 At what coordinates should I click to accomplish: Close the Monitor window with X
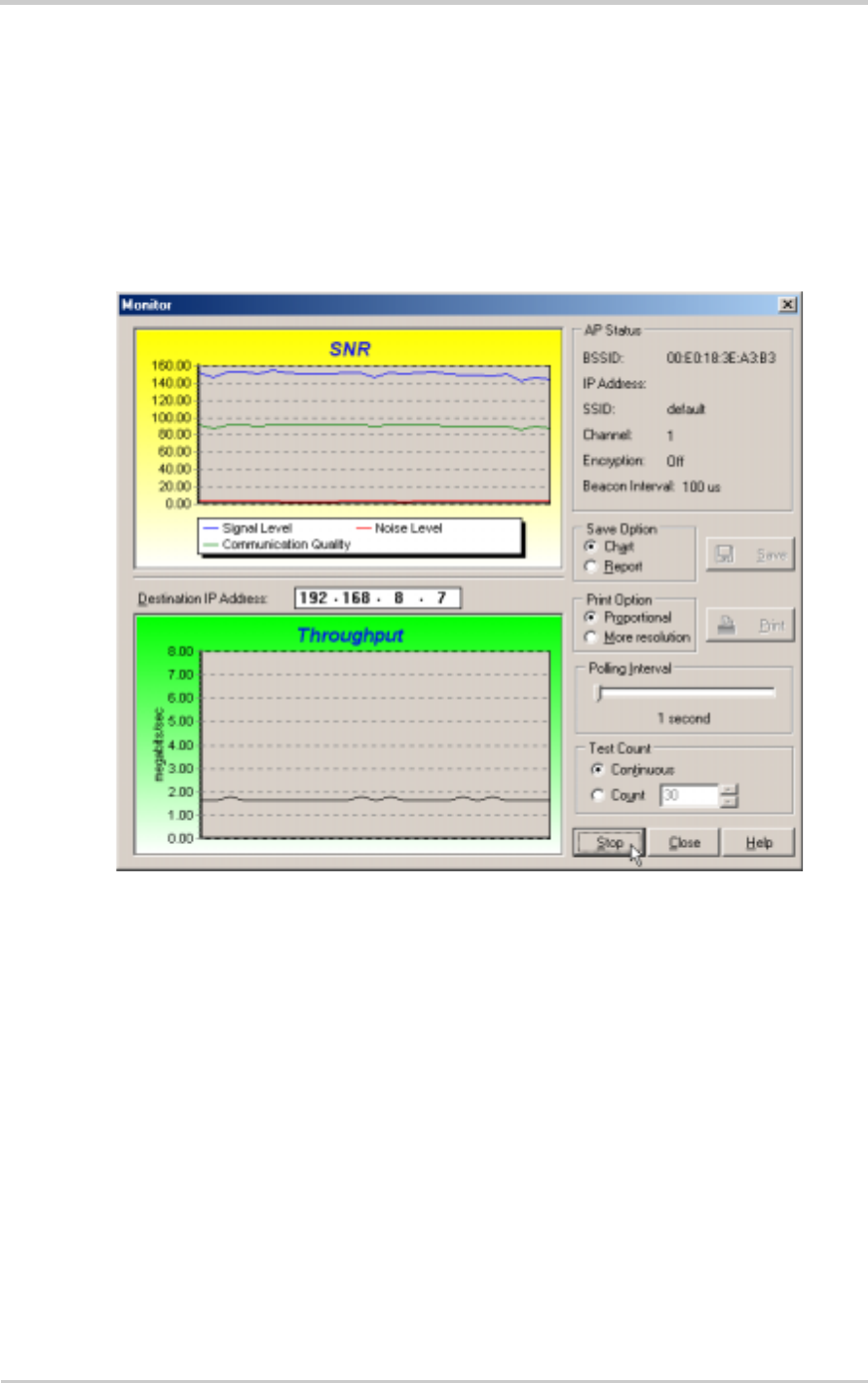pos(787,304)
